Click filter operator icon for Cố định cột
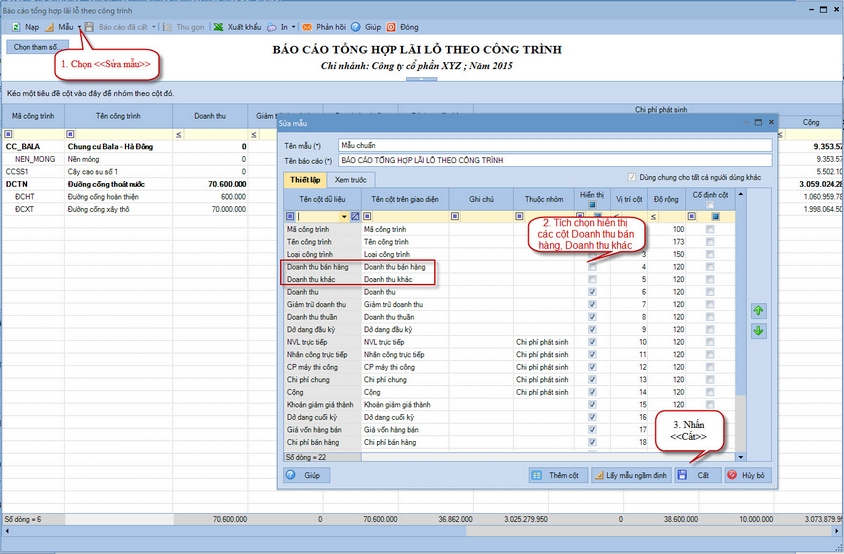 coord(692,216)
